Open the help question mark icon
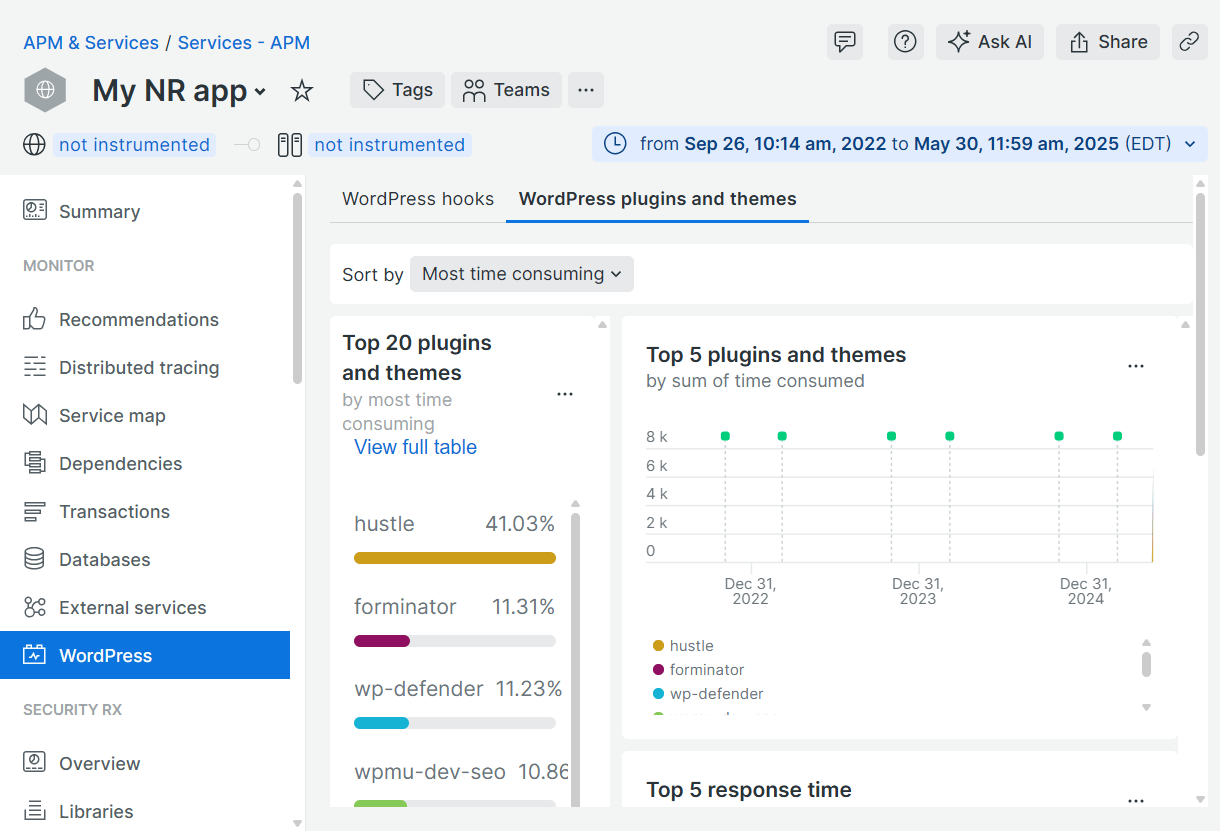The height and width of the screenshot is (831, 1220). pos(905,42)
